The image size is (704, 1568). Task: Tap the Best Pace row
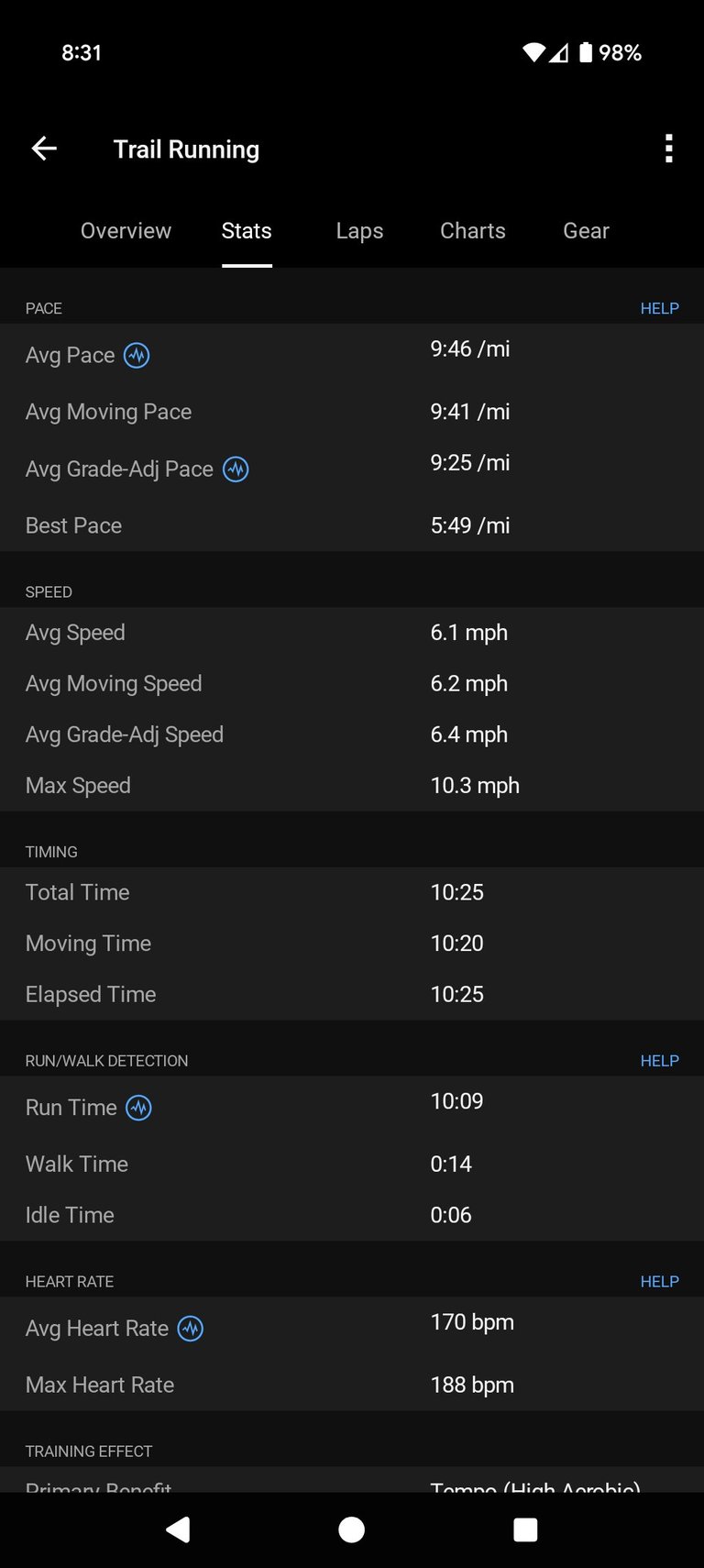[352, 525]
